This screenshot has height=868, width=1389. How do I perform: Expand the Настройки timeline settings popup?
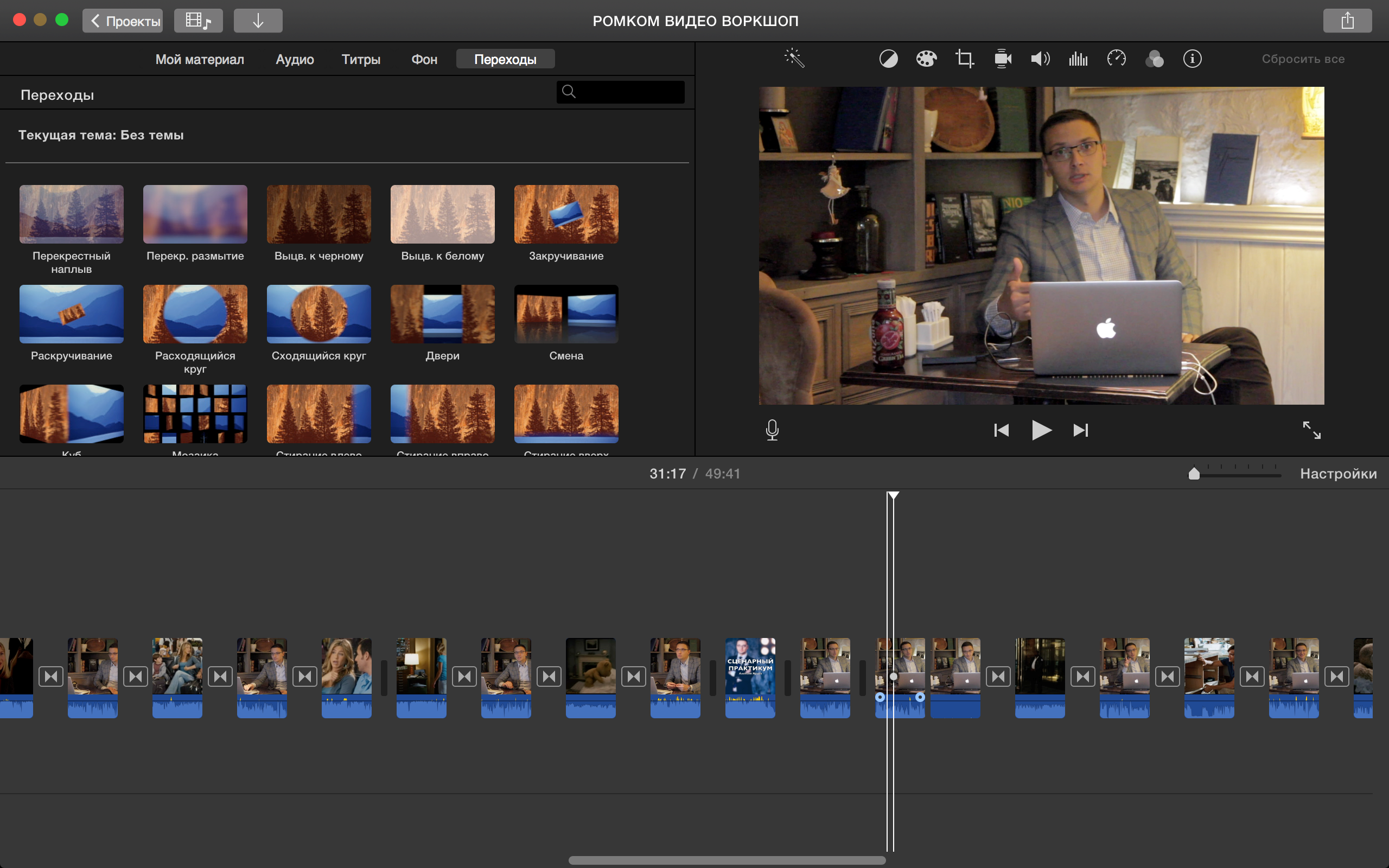[x=1338, y=474]
